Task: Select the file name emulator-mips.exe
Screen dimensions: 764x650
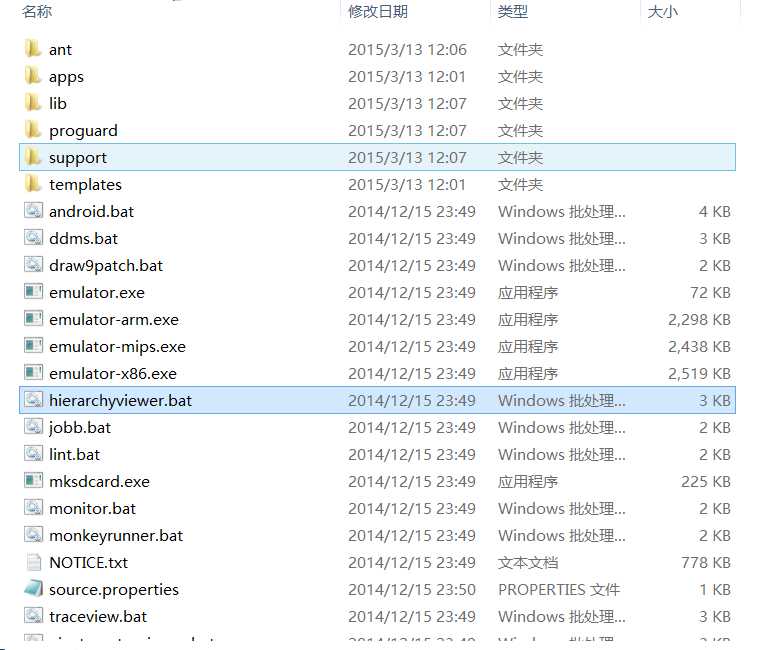Action: pos(117,346)
